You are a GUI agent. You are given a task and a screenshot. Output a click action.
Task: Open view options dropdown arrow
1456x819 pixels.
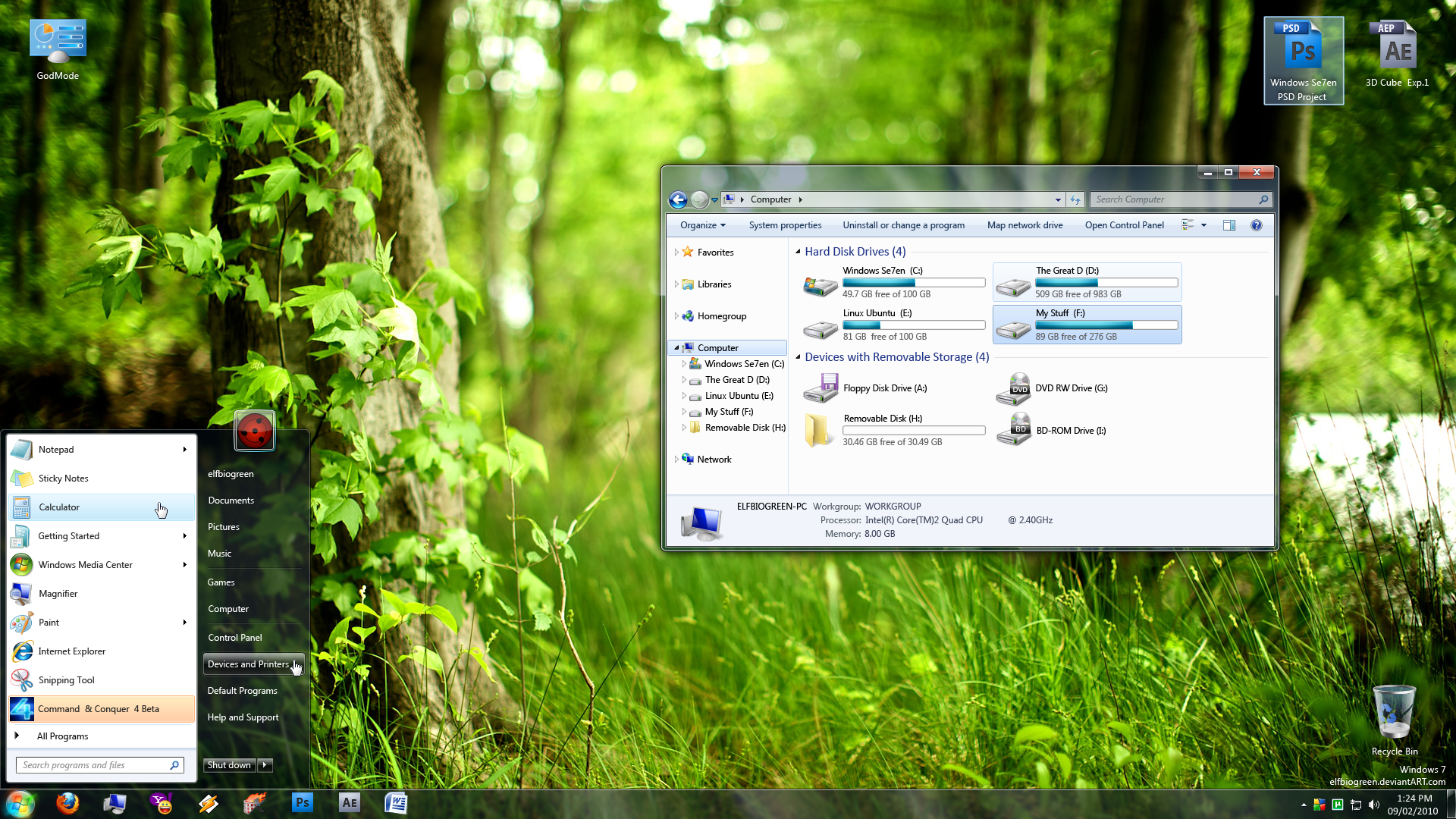click(1203, 225)
